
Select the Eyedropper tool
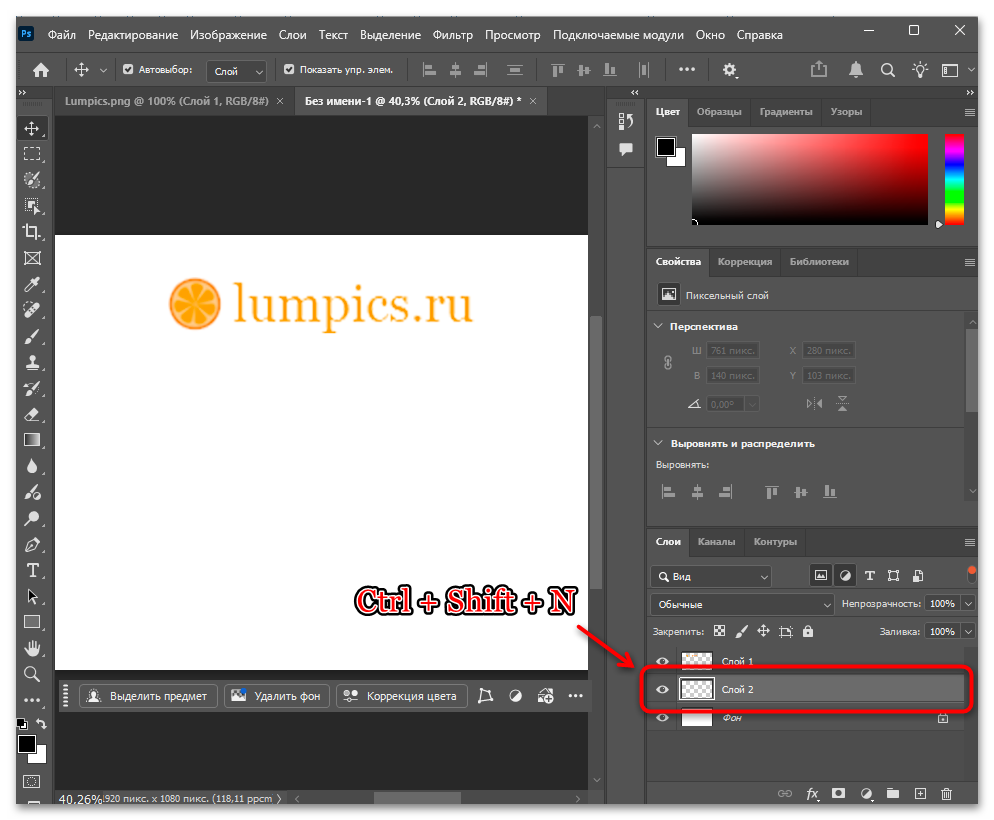point(32,284)
